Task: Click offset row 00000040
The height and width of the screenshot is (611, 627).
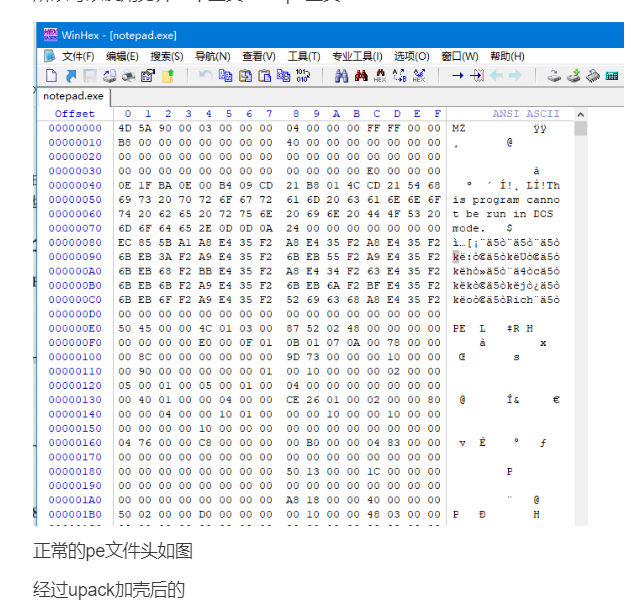Action: coord(75,186)
